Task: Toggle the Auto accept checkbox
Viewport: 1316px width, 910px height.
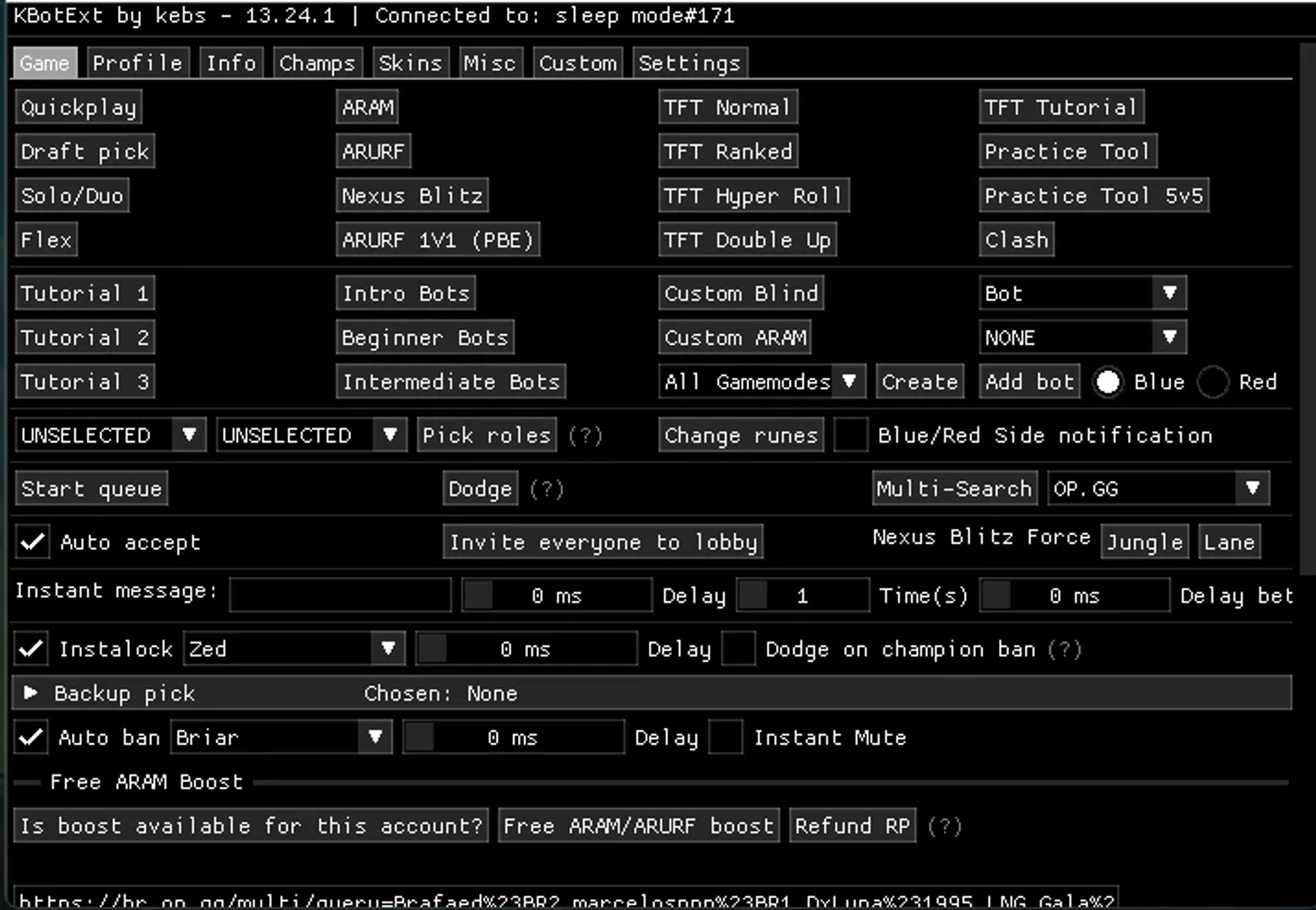Action: (x=33, y=542)
